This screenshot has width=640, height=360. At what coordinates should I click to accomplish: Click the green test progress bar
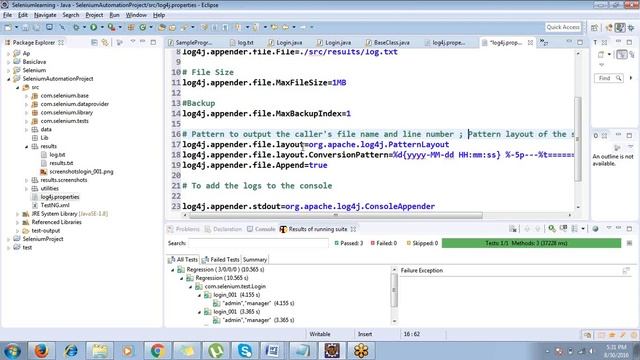(531, 243)
